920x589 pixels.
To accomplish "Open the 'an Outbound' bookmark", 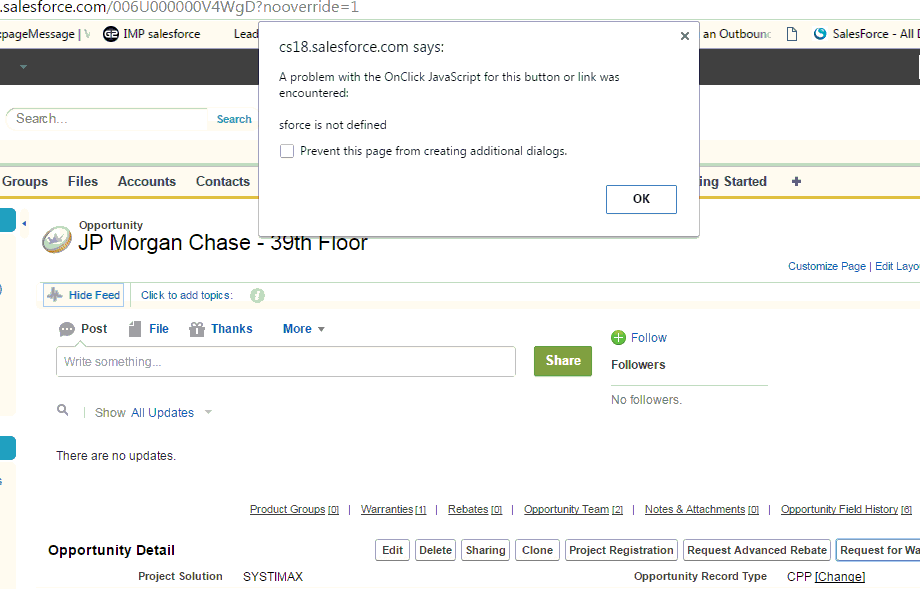I will [736, 34].
